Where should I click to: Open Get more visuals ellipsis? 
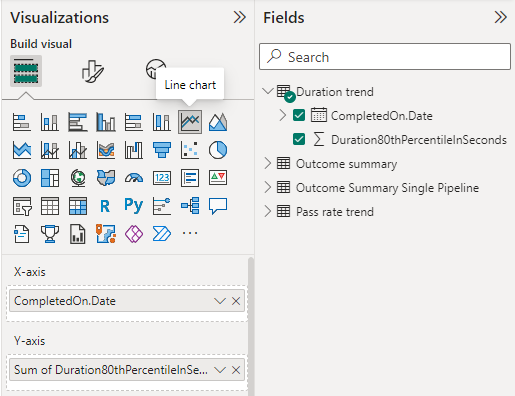(190, 233)
